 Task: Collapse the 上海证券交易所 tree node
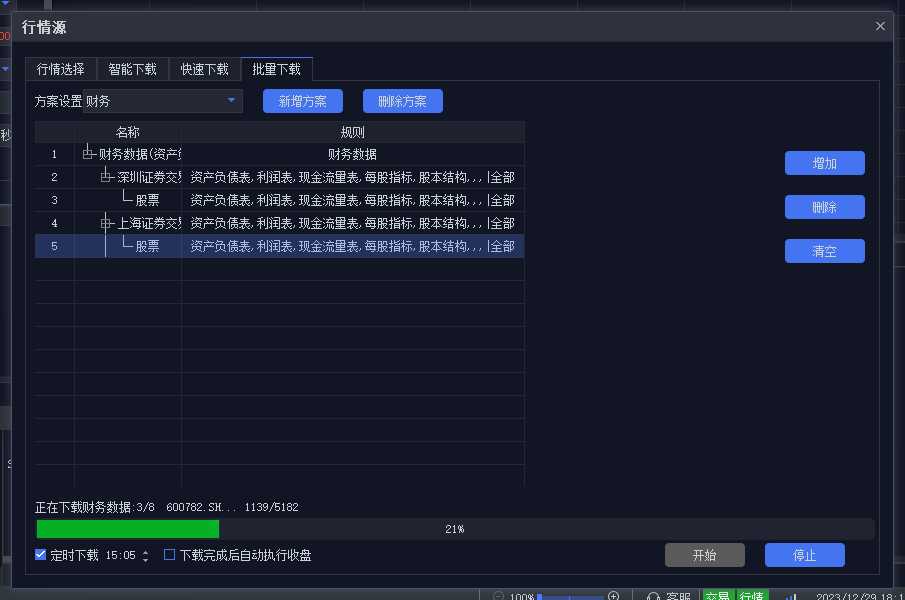106,223
